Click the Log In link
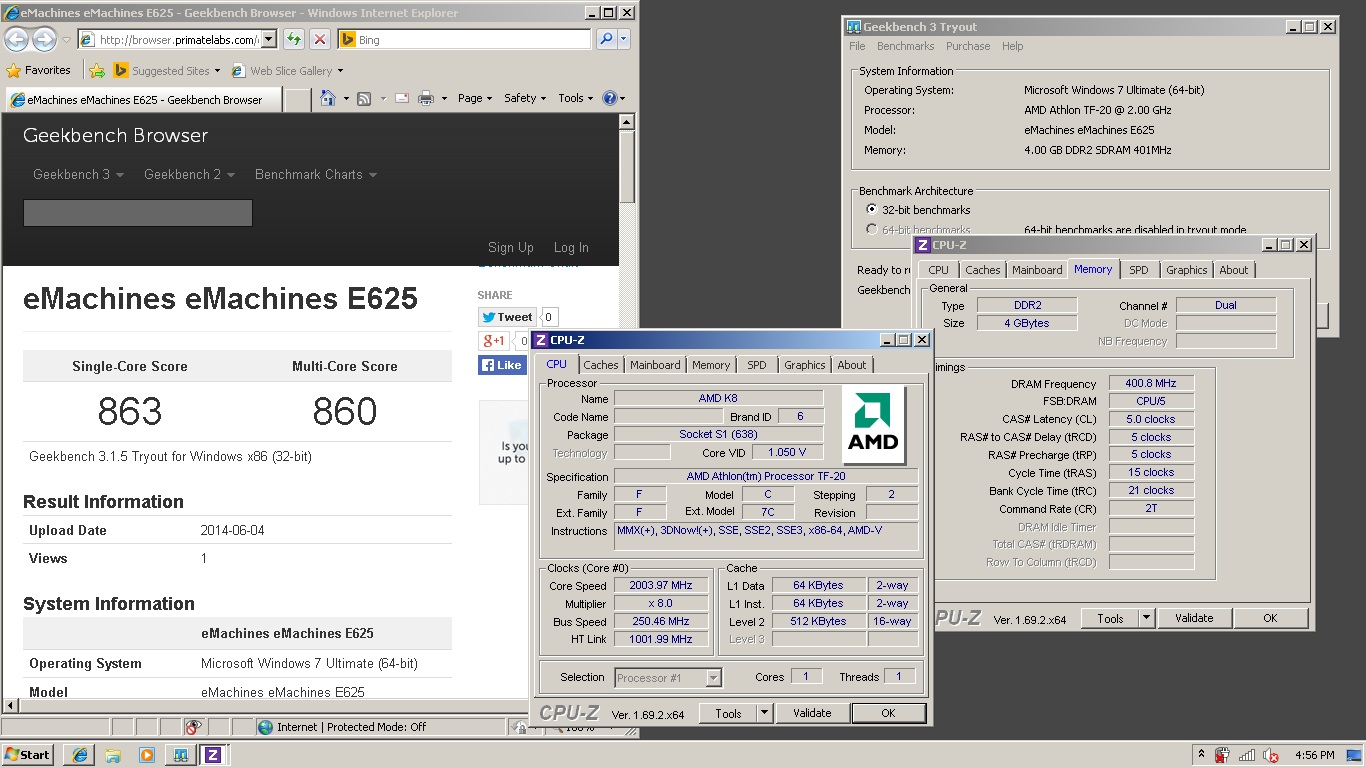Screen dimensions: 1366x768 (x=571, y=247)
